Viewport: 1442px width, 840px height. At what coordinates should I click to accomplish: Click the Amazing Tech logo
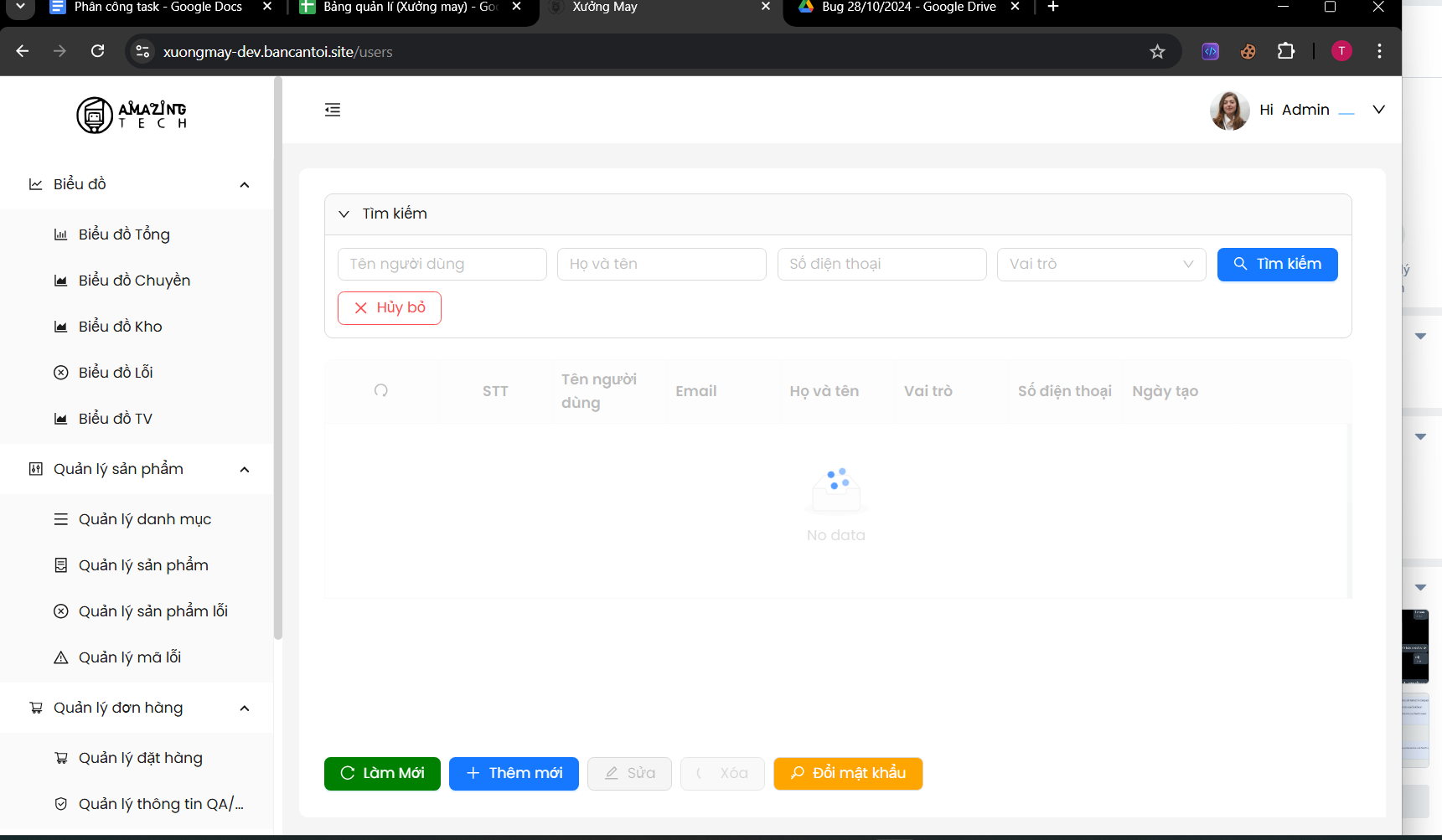(x=132, y=116)
